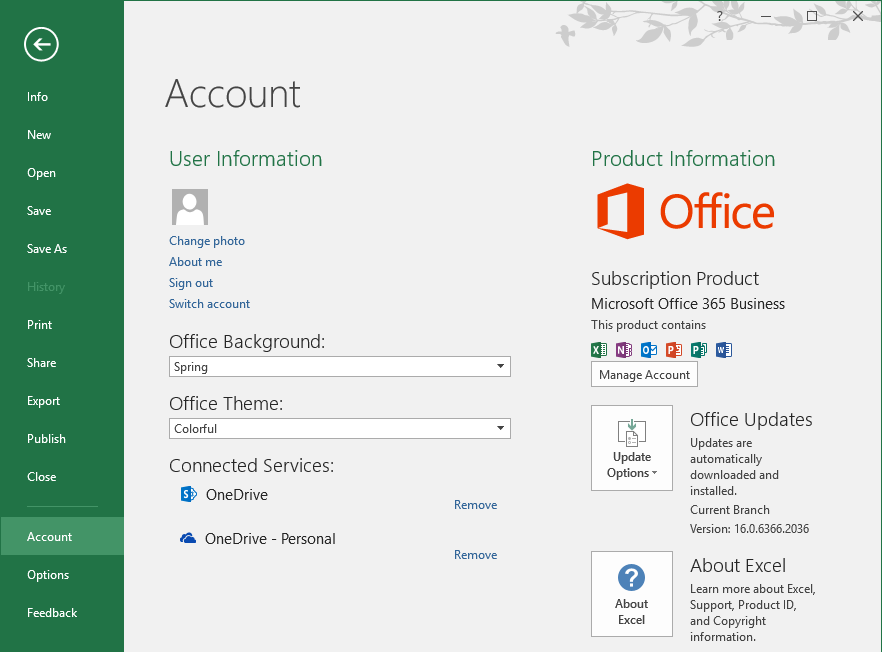This screenshot has width=882, height=652.
Task: Click the Word app icon
Action: (x=724, y=350)
